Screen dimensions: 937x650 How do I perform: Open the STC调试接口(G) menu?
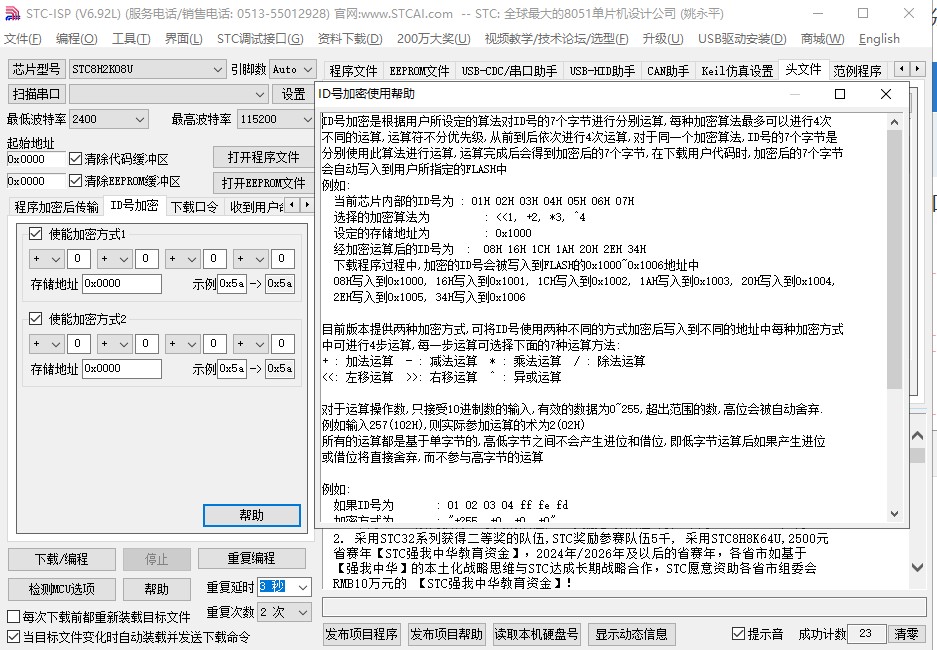coord(260,39)
